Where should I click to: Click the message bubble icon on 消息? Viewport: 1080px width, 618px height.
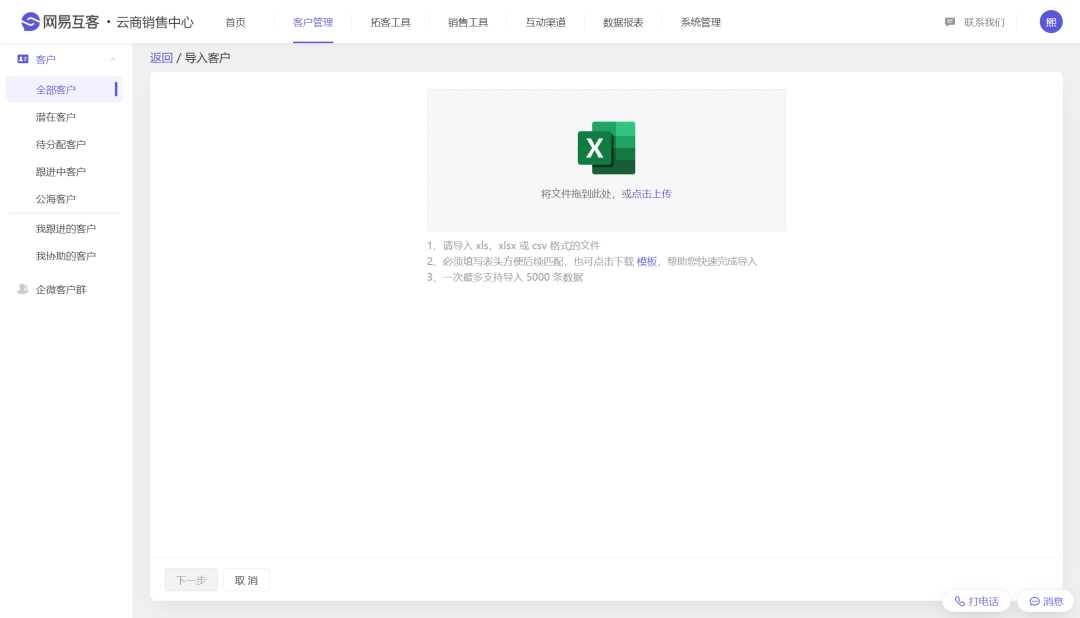pyautogui.click(x=1035, y=601)
